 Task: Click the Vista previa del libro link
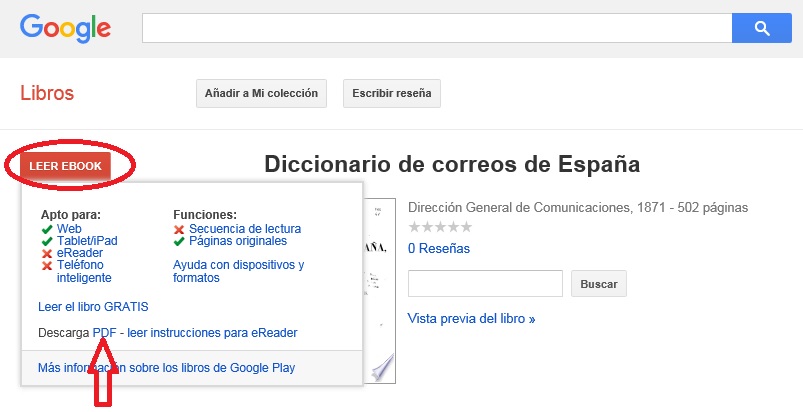pyautogui.click(x=471, y=319)
